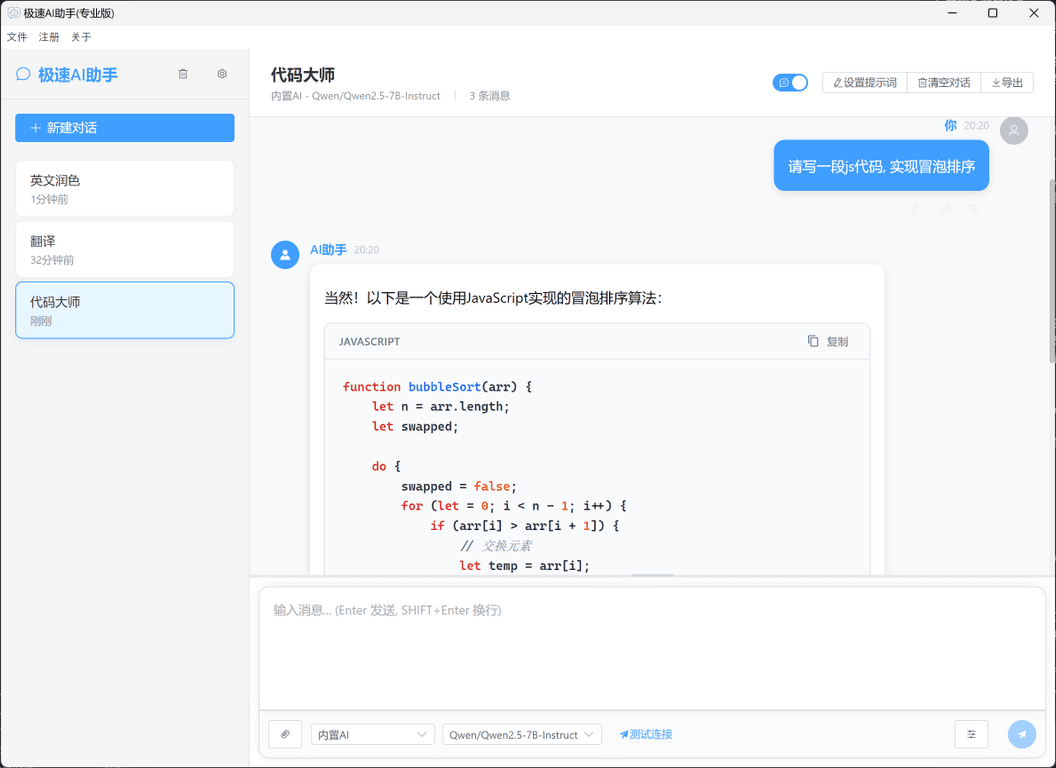Click the user avatar beside your message
Screen dimensions: 1056x768
1013,130
